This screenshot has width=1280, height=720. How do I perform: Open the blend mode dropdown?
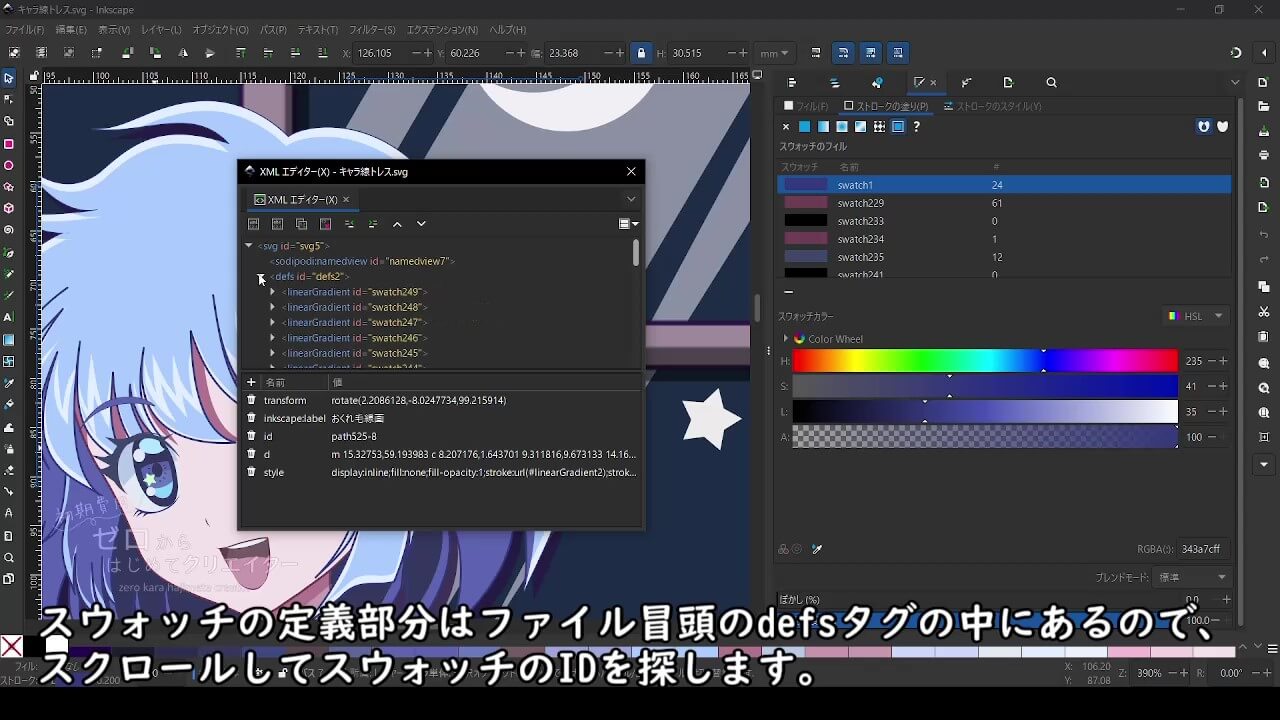[x=1192, y=577]
